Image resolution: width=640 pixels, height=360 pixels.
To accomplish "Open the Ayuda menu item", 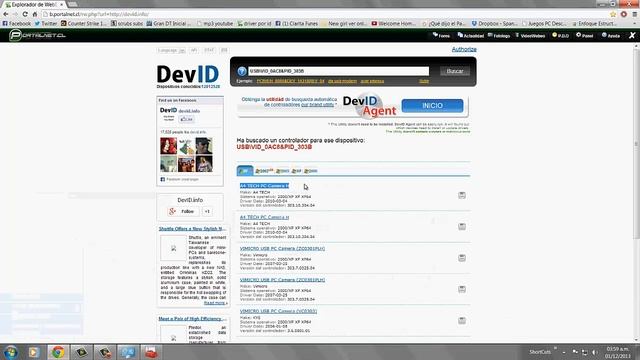I will pos(611,36).
